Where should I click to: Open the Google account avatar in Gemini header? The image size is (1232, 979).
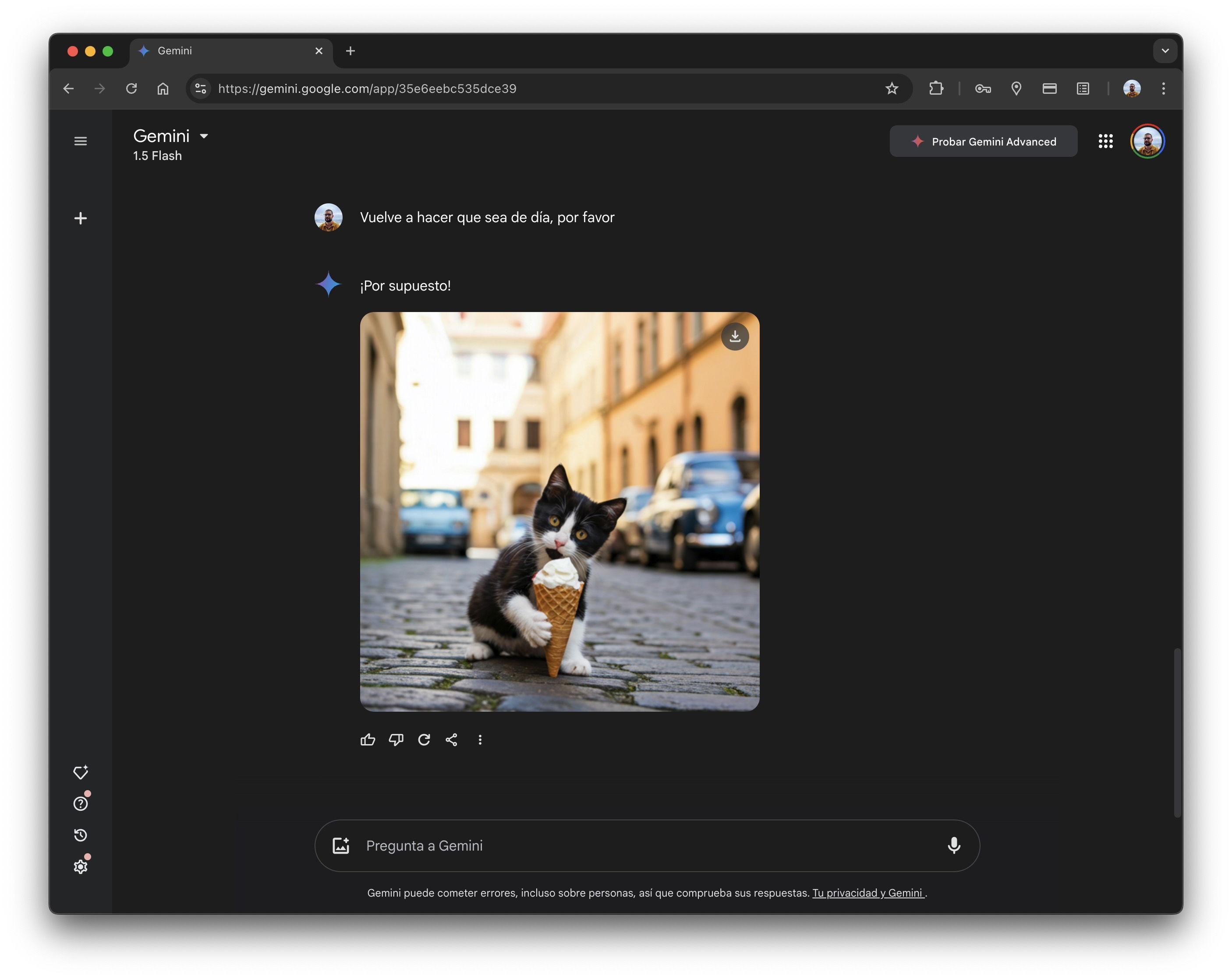point(1147,141)
